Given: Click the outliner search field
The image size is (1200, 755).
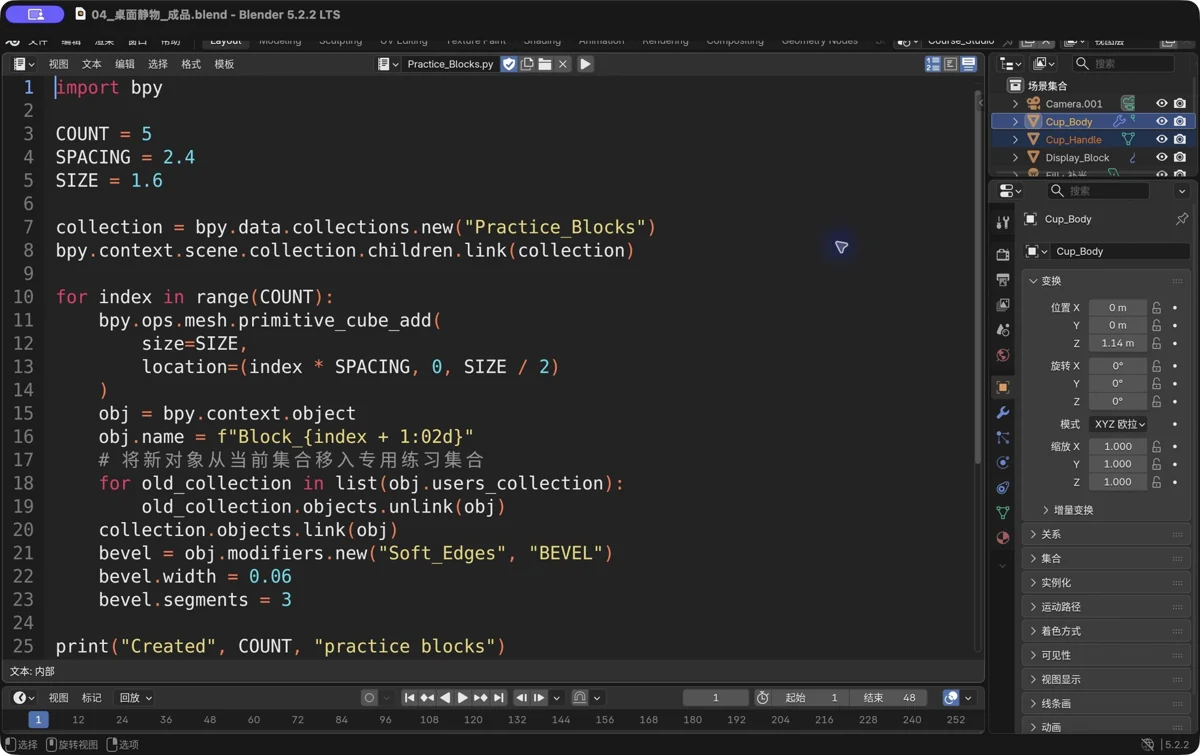Looking at the screenshot, I should [x=1124, y=64].
